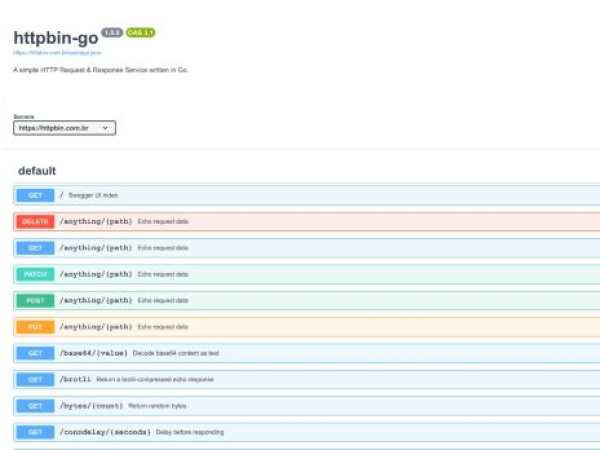Viewport: 600px width, 450px height.
Task: Open the openapi.json link under the title
Action: tap(57, 53)
